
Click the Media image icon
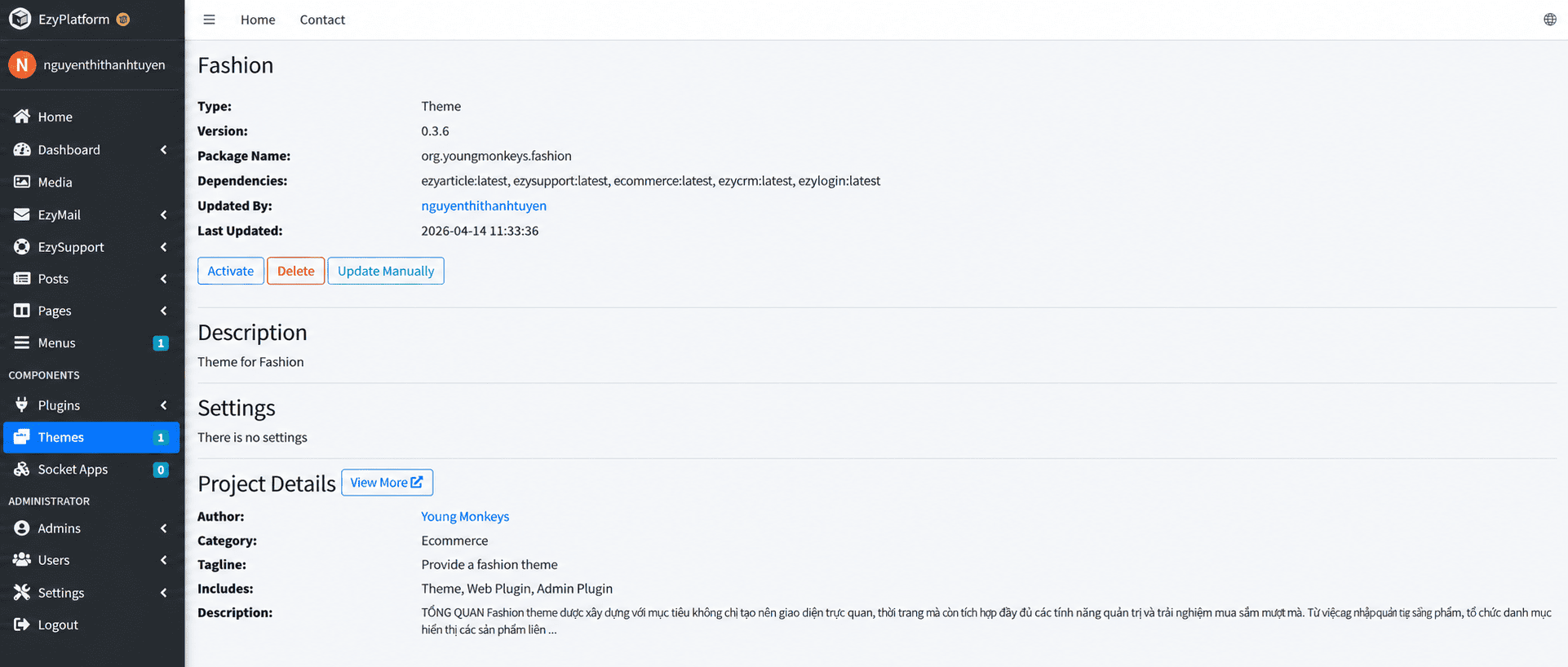pos(22,182)
